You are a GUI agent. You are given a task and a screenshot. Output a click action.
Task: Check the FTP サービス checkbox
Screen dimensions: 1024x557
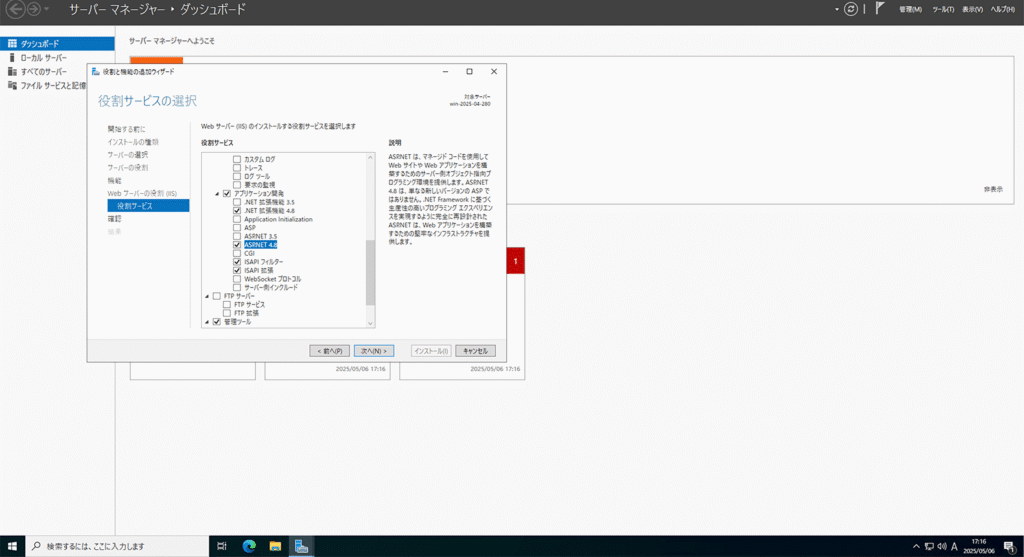coord(227,305)
